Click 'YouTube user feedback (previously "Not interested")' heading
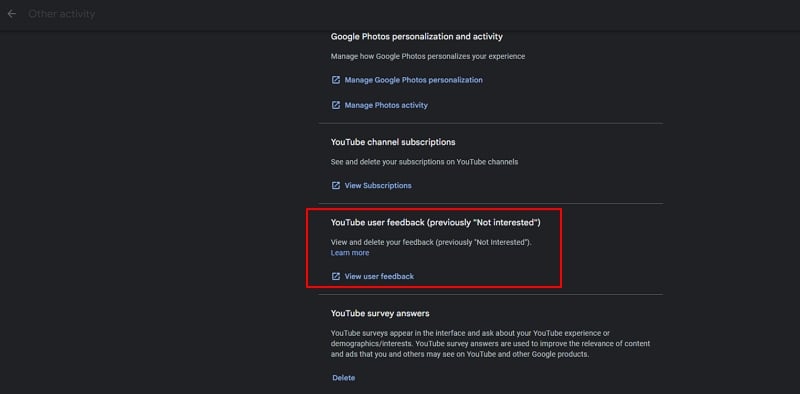This screenshot has height=394, width=800. 436,223
